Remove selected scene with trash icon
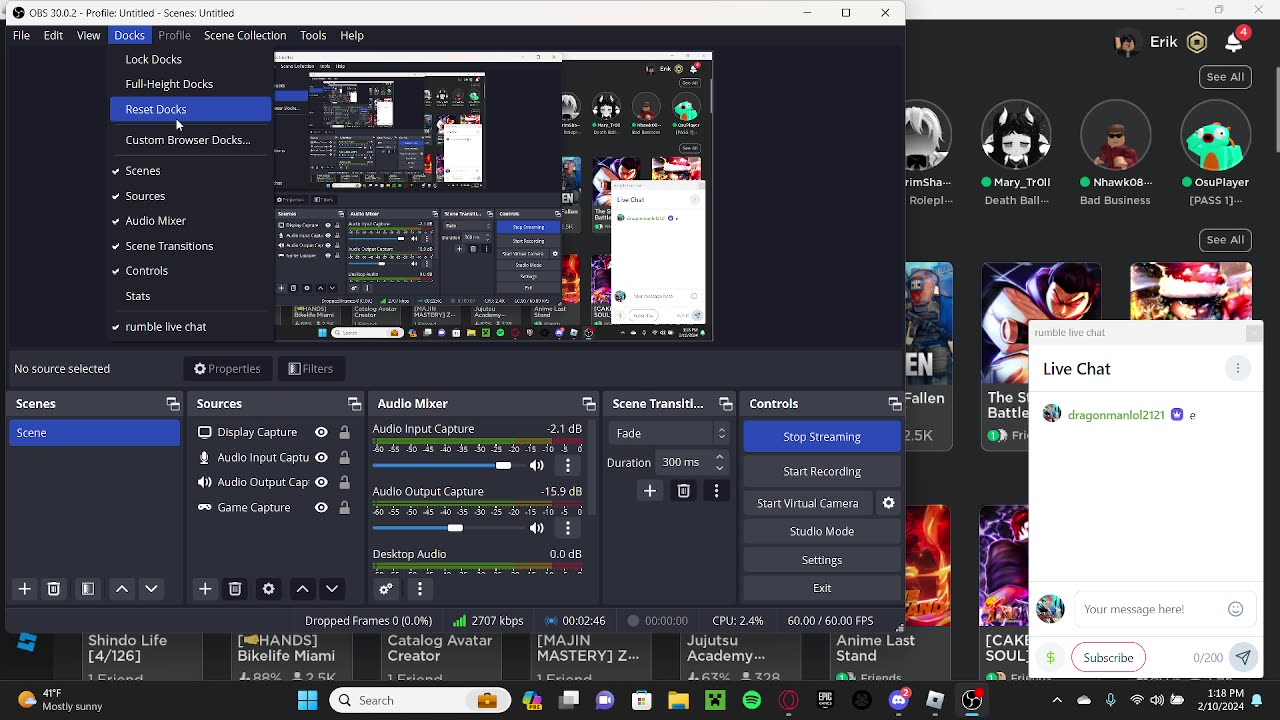1280x720 pixels. (x=54, y=589)
